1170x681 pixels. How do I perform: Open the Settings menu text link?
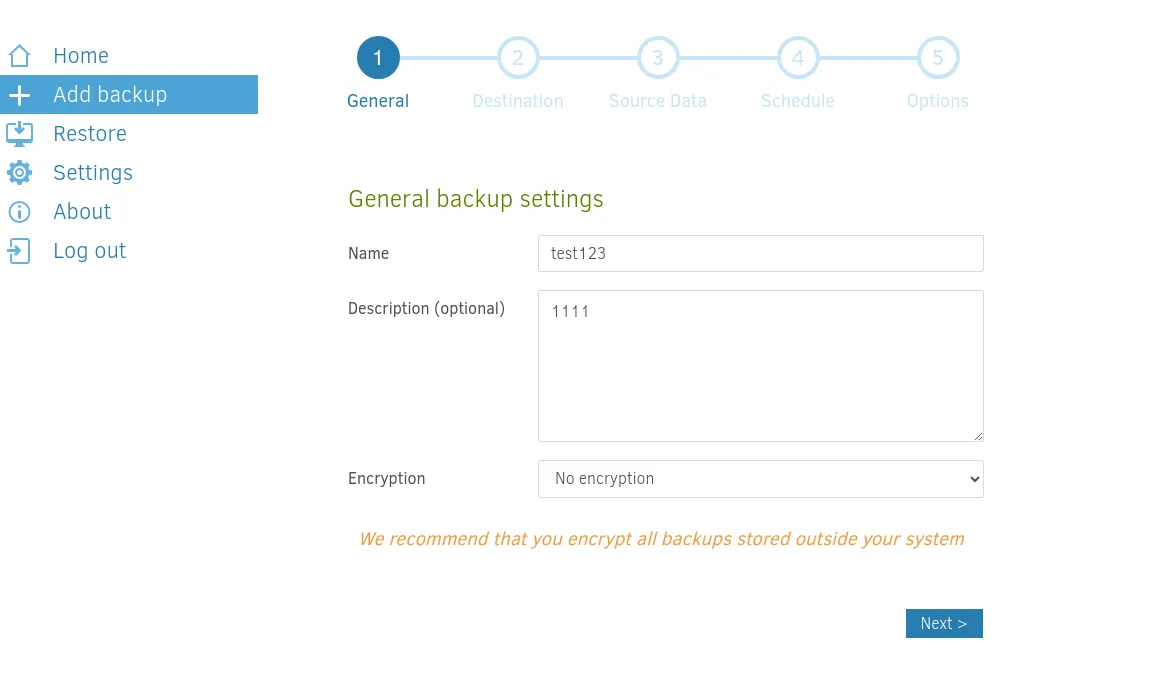[93, 172]
